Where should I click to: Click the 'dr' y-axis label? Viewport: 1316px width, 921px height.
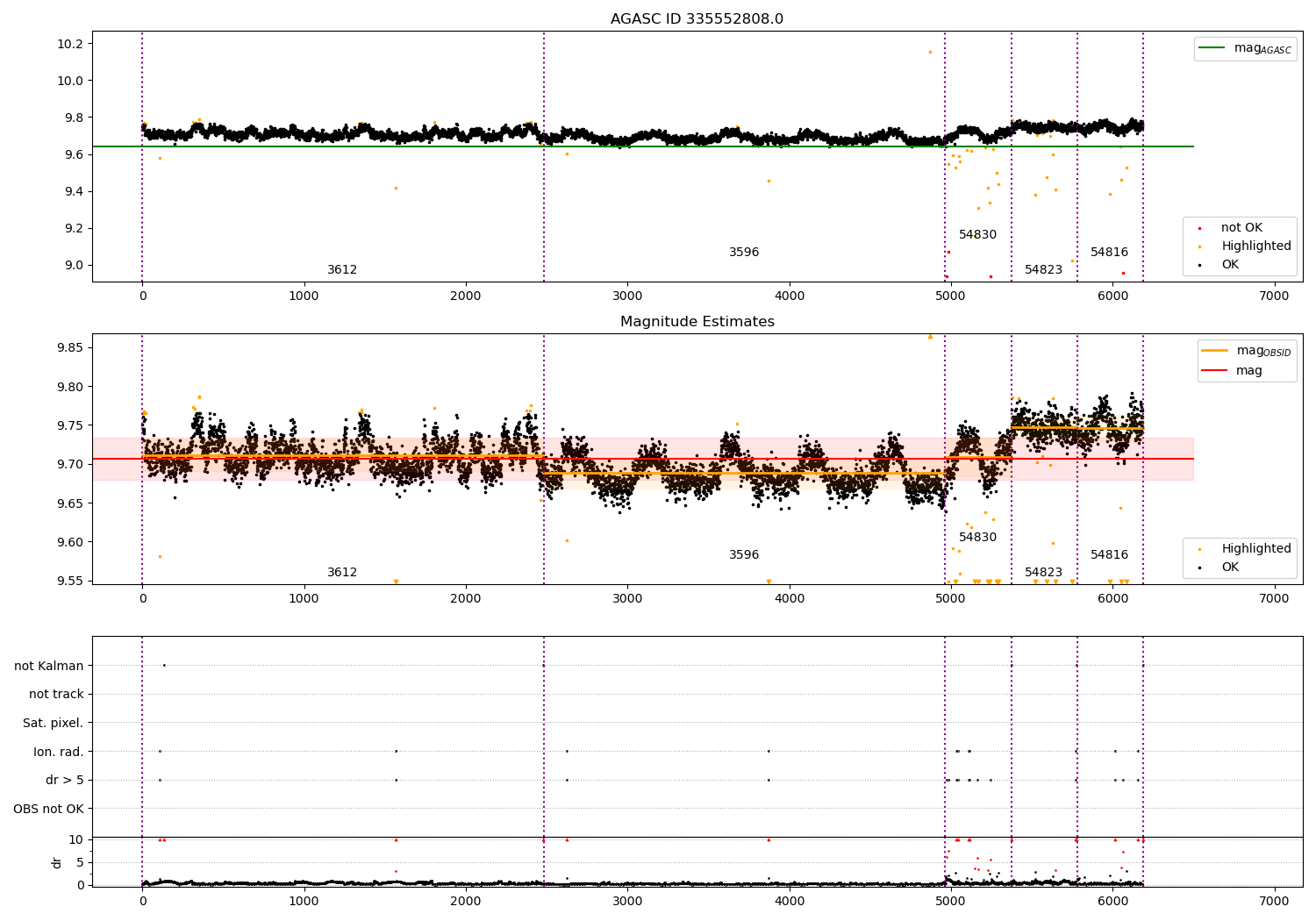click(x=57, y=862)
